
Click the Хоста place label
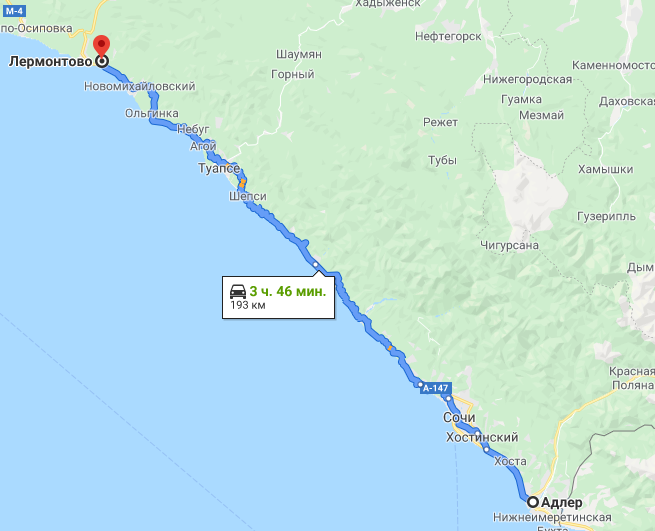coord(510,461)
